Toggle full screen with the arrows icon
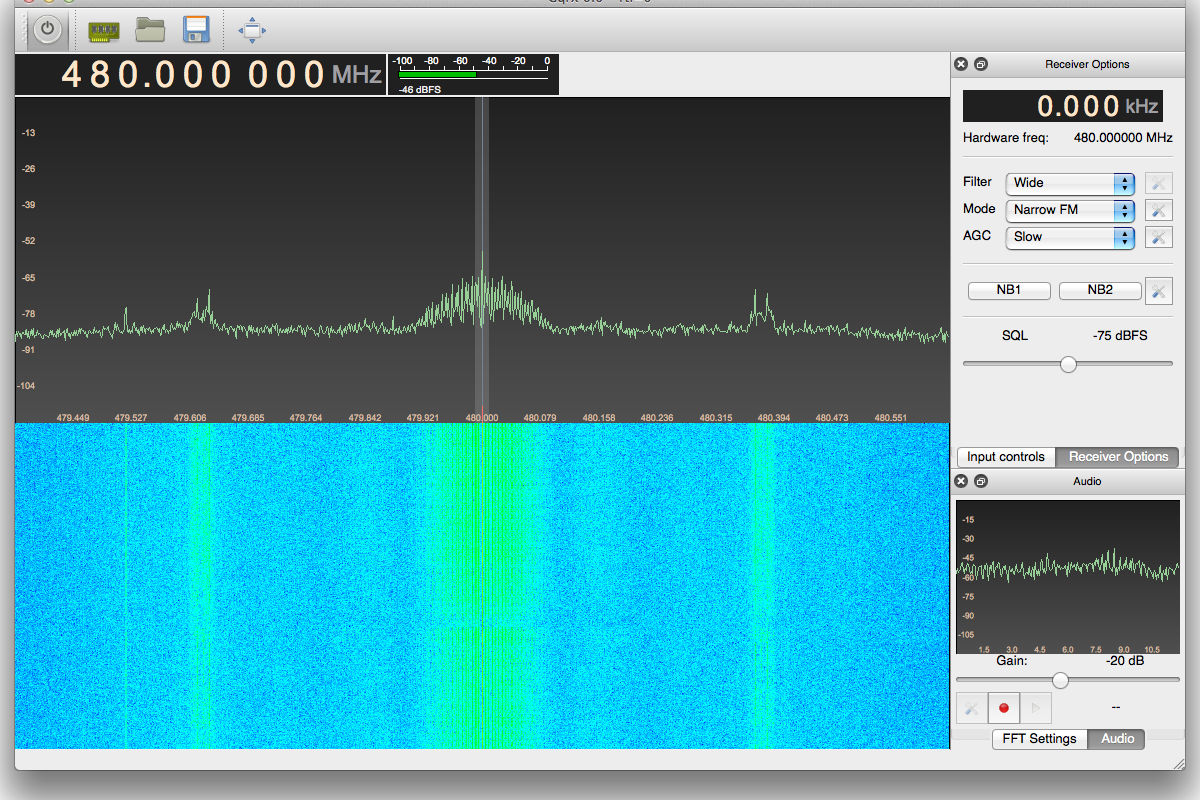1200x800 pixels. 252,30
